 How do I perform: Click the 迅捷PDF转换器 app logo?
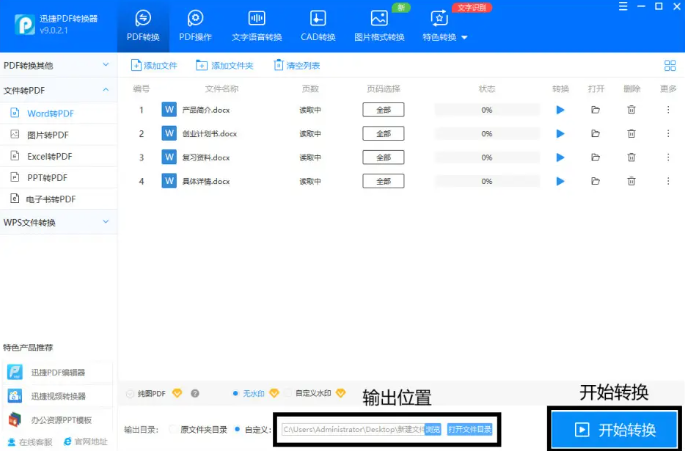point(24,24)
